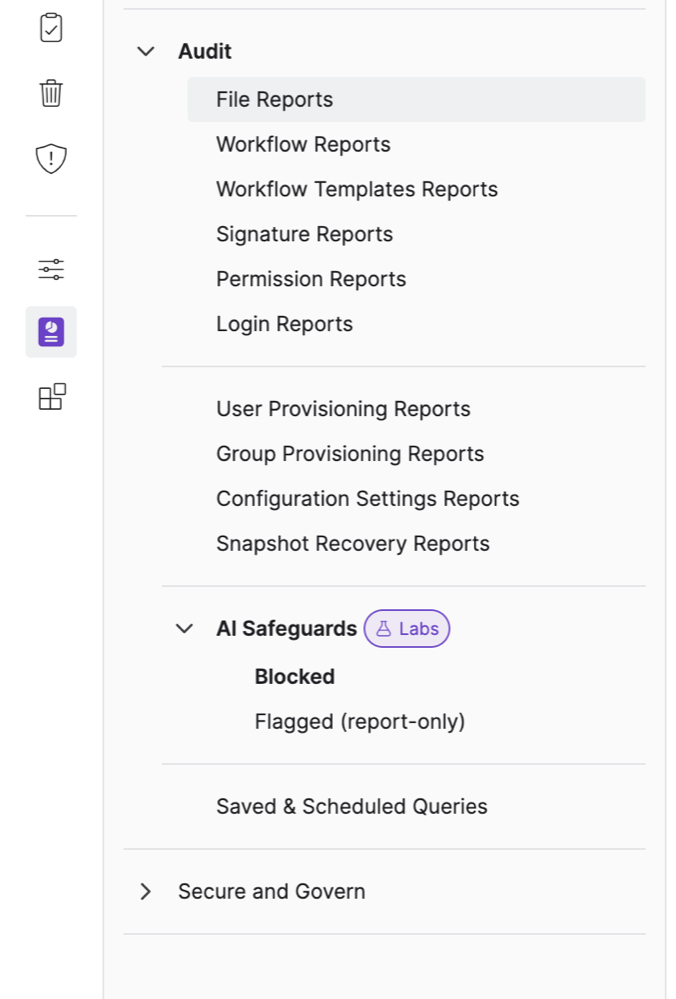
Task: Select Workflow Templates Reports
Action: 357,190
